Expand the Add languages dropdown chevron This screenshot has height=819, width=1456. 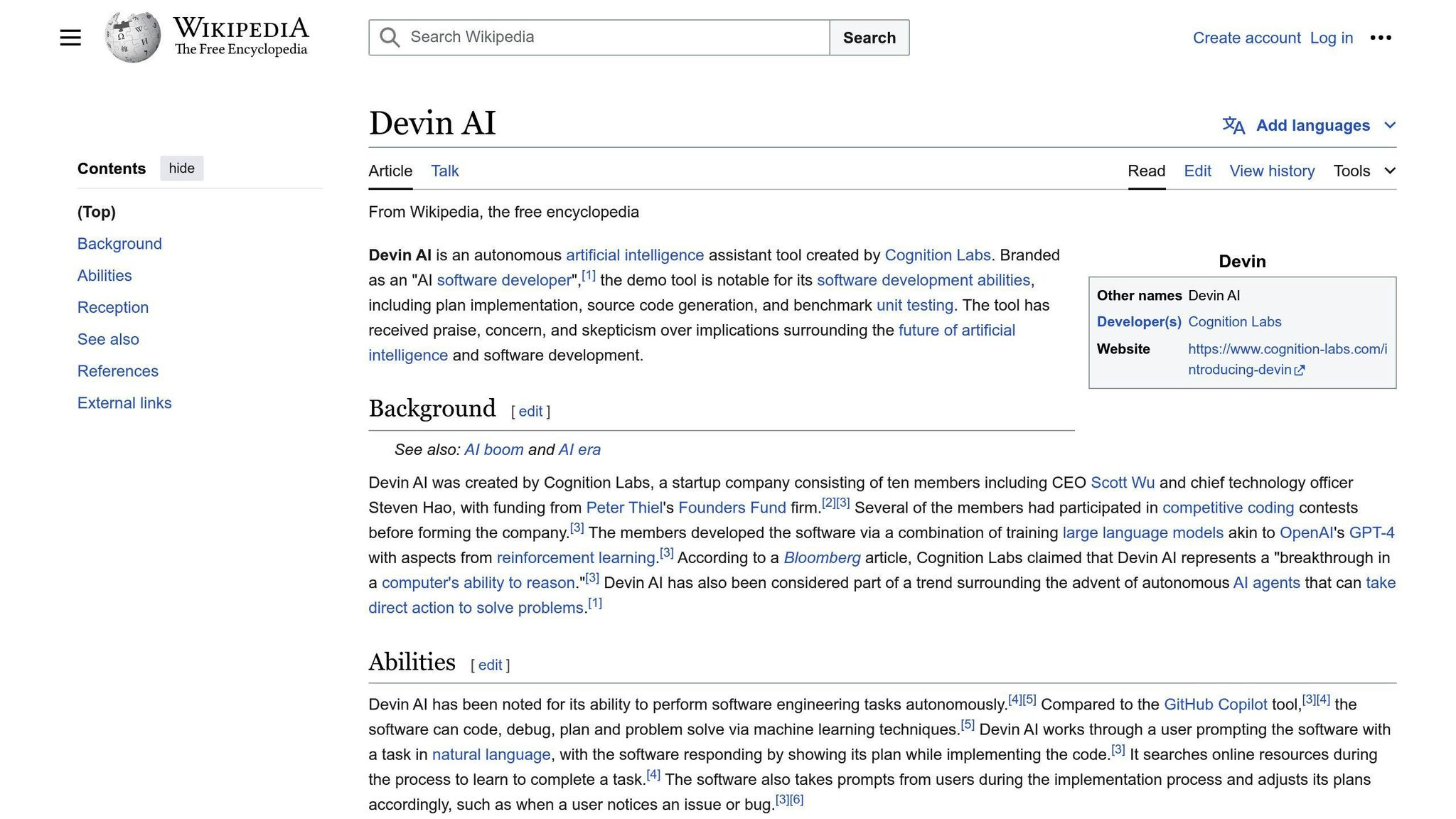click(x=1390, y=126)
